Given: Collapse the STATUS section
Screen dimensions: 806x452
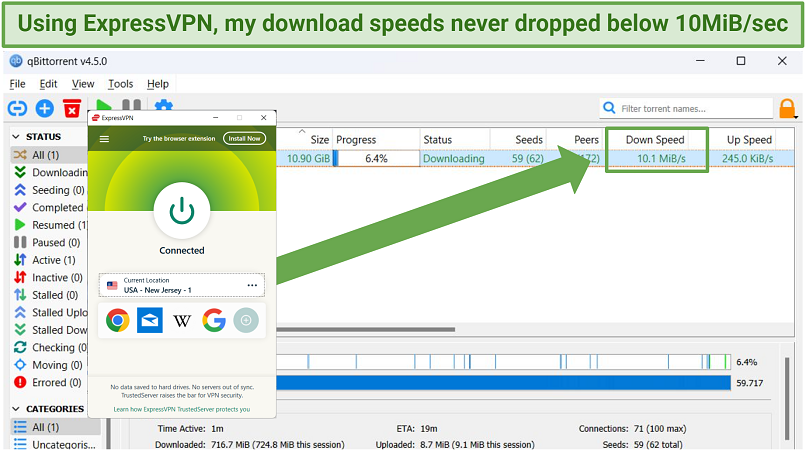Looking at the screenshot, I should [x=16, y=137].
